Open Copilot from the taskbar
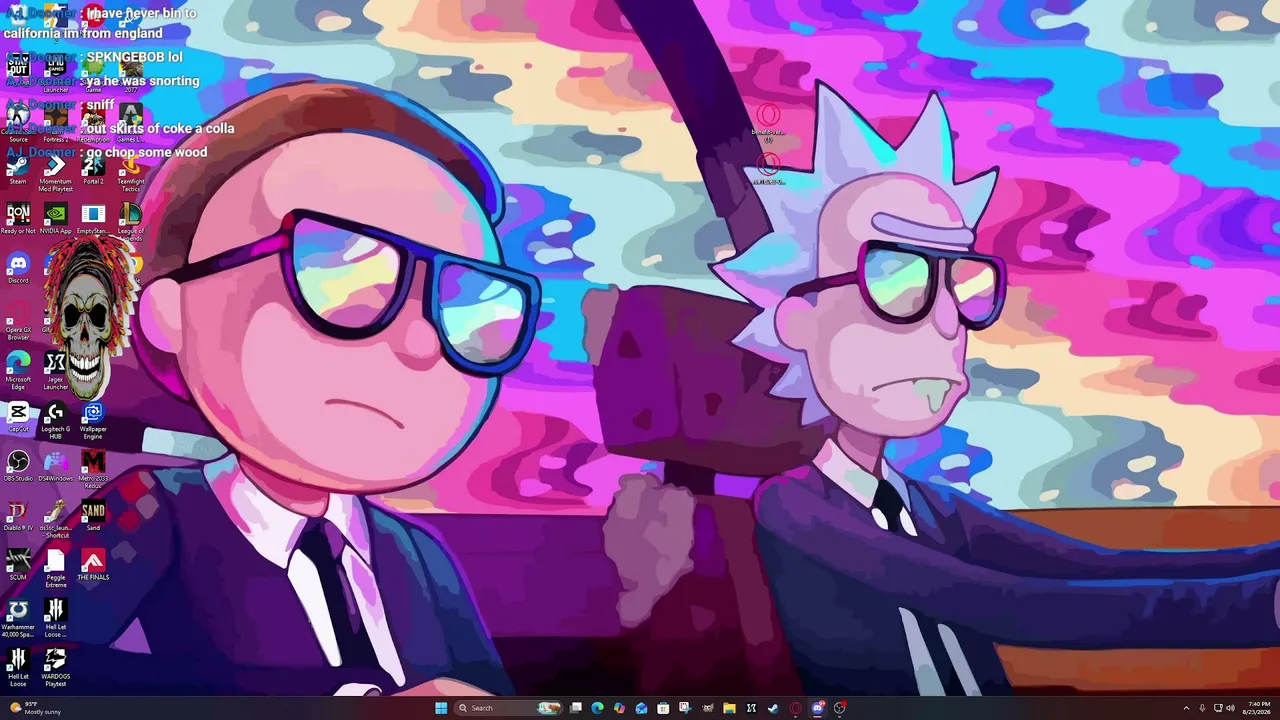1280x720 pixels. (x=620, y=708)
